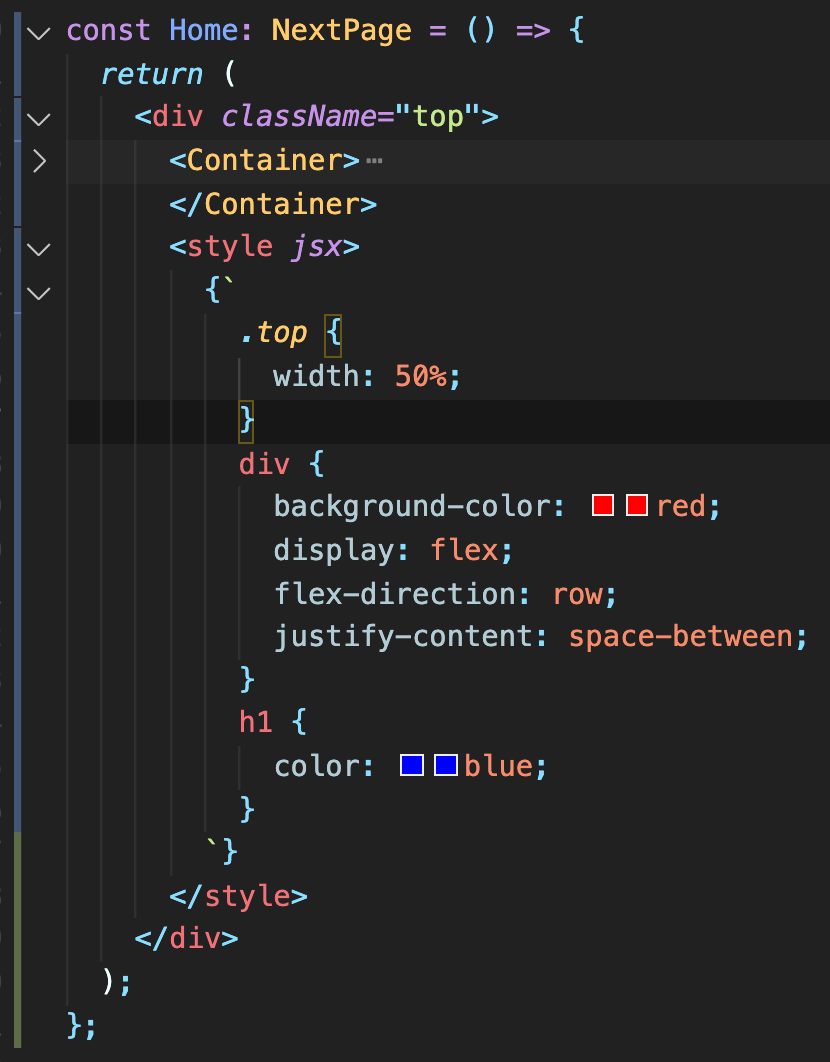
Task: Open the first red color swatch
Action: coord(603,505)
